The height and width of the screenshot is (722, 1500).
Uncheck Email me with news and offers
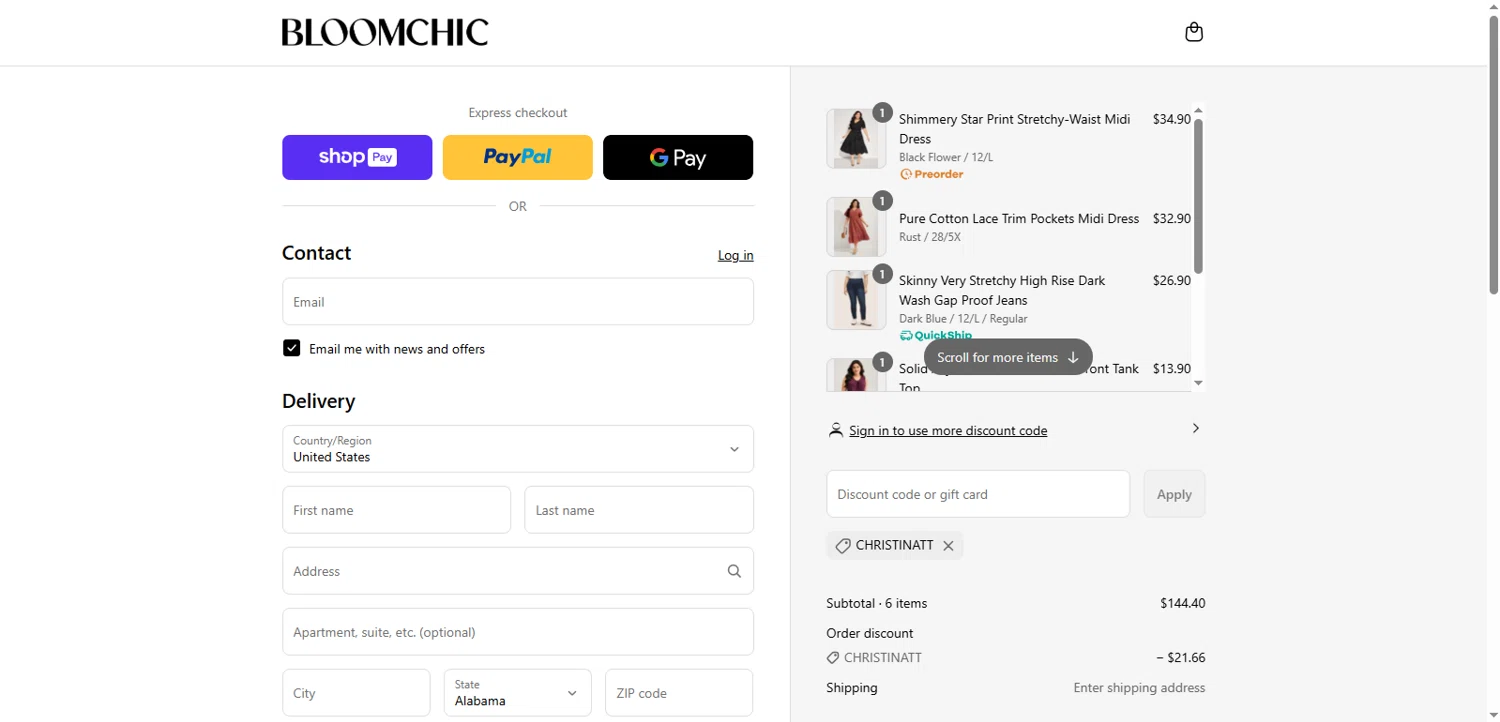coord(291,348)
